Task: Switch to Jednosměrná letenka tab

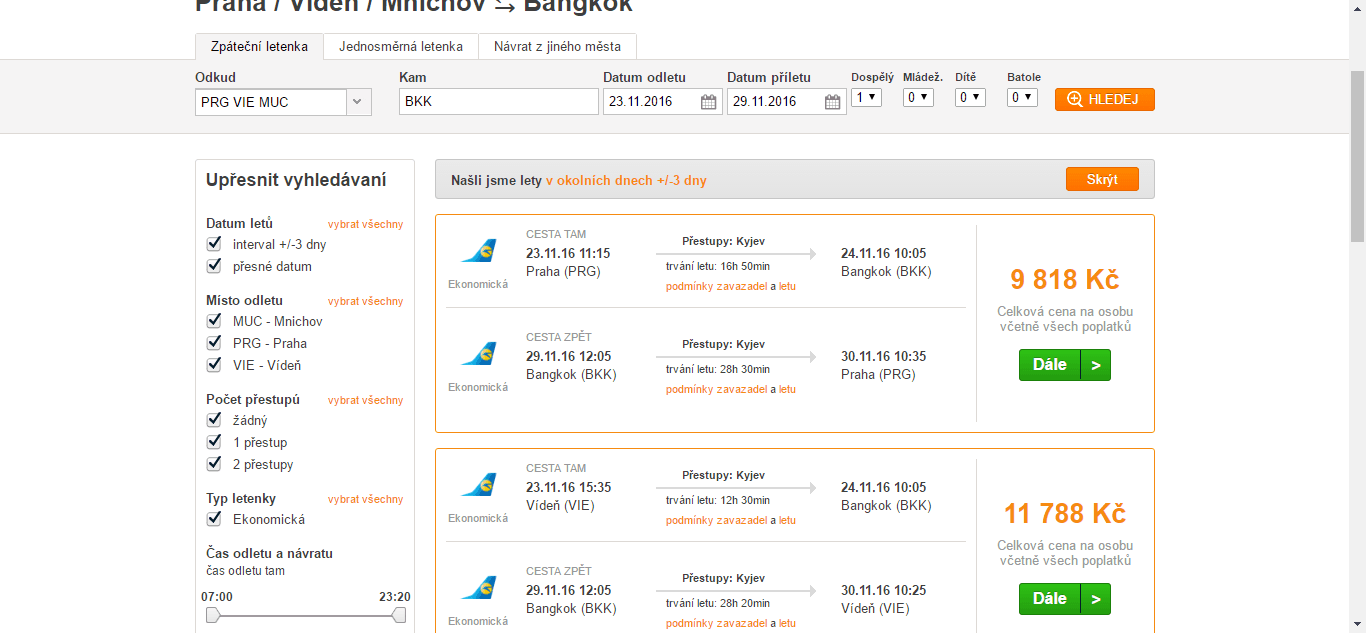Action: pos(401,47)
